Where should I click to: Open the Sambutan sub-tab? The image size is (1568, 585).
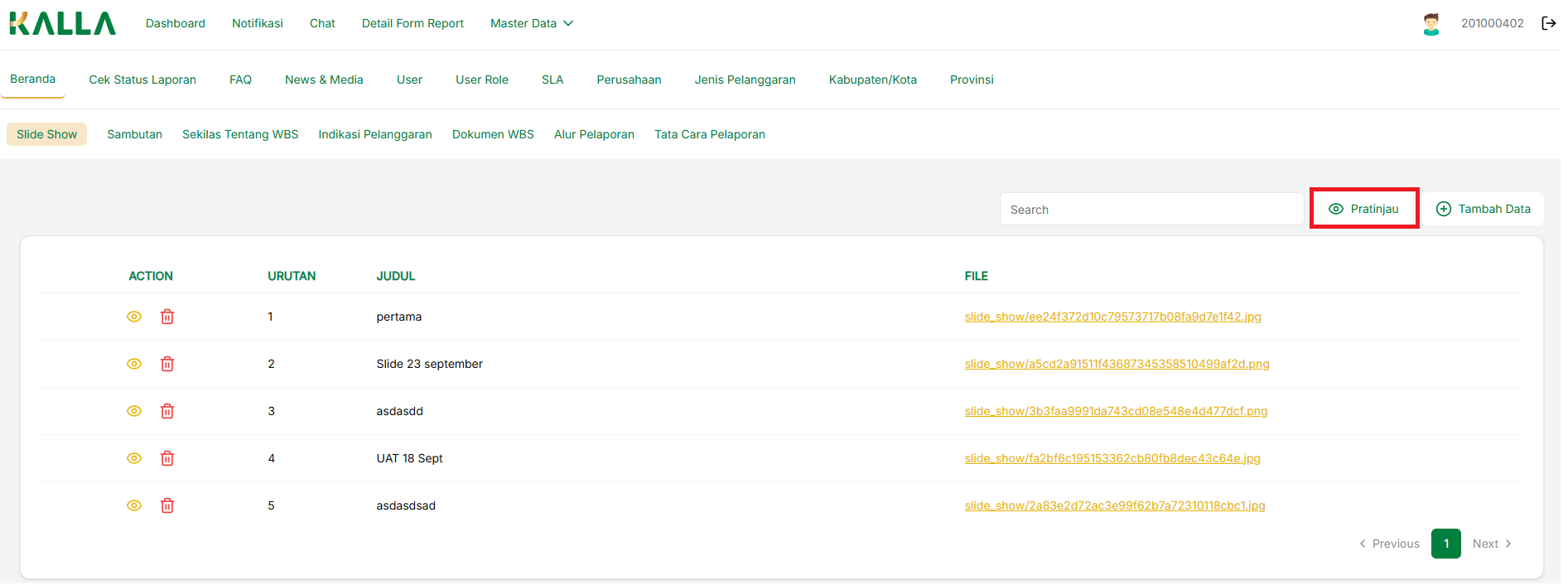134,134
